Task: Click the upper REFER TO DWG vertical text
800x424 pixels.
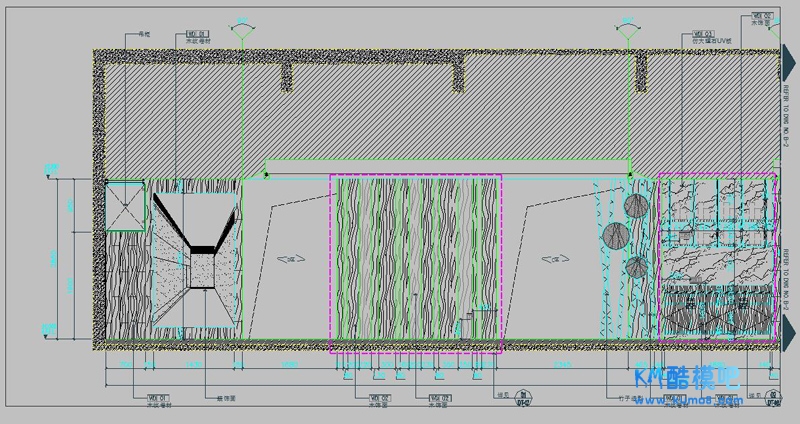Action: (786, 117)
